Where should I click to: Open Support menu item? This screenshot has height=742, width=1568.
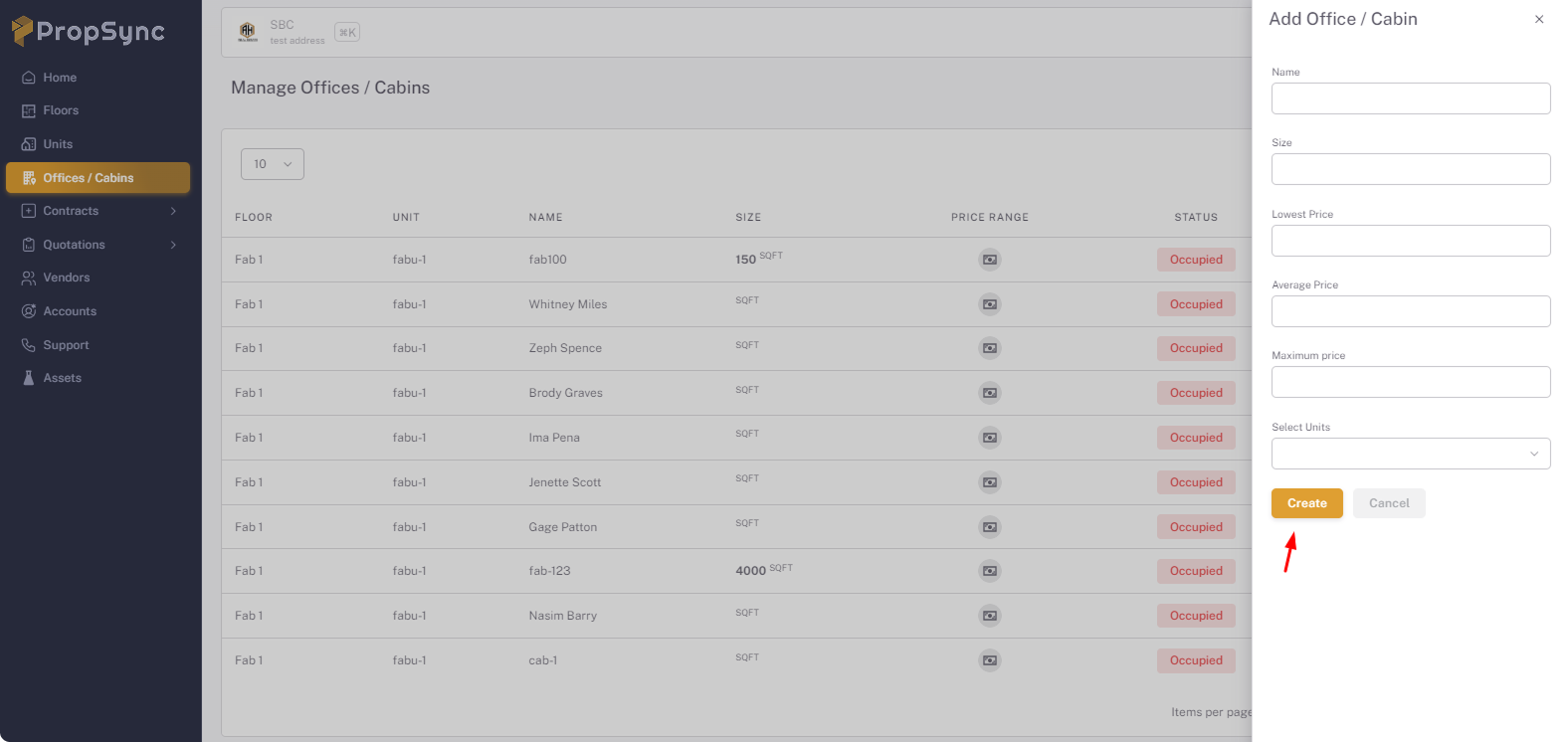(x=98, y=345)
